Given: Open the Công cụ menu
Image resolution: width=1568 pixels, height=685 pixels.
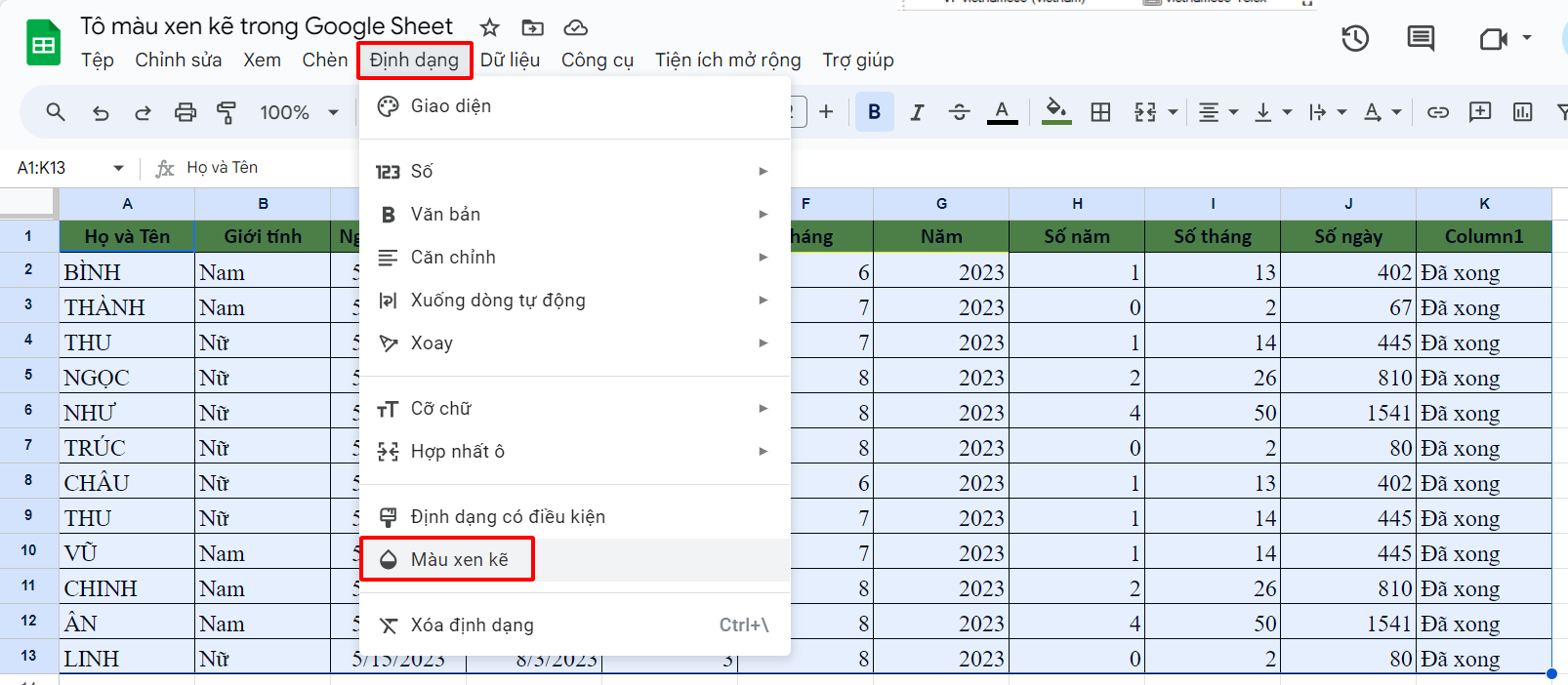Looking at the screenshot, I should tap(597, 60).
